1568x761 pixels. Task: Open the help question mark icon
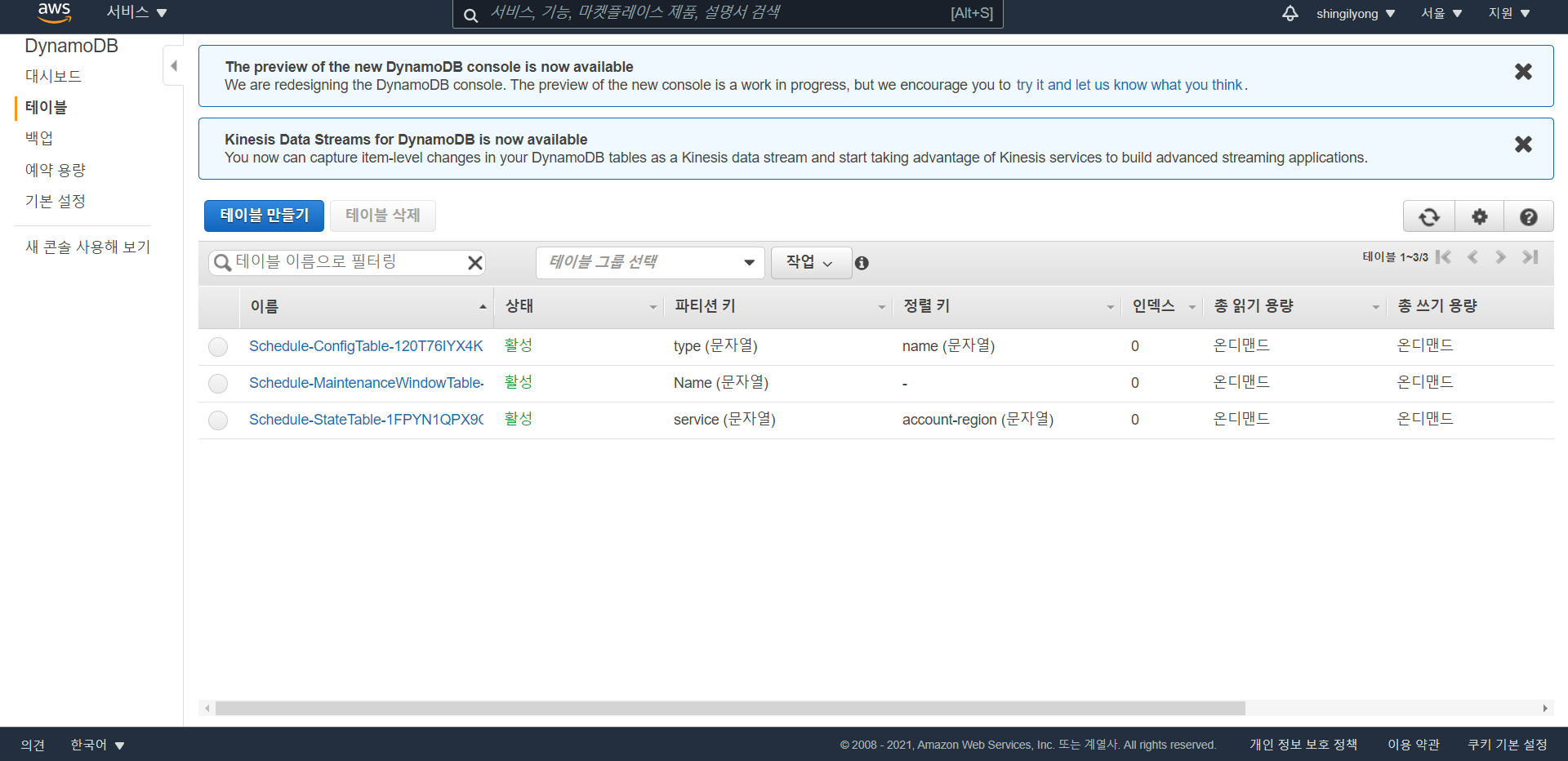point(1528,216)
